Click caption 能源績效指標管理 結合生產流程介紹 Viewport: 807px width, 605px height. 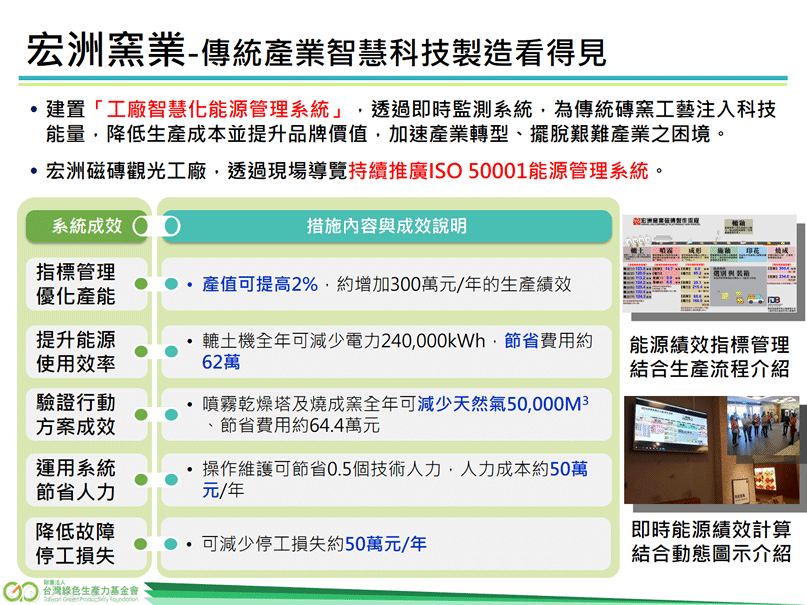(709, 357)
